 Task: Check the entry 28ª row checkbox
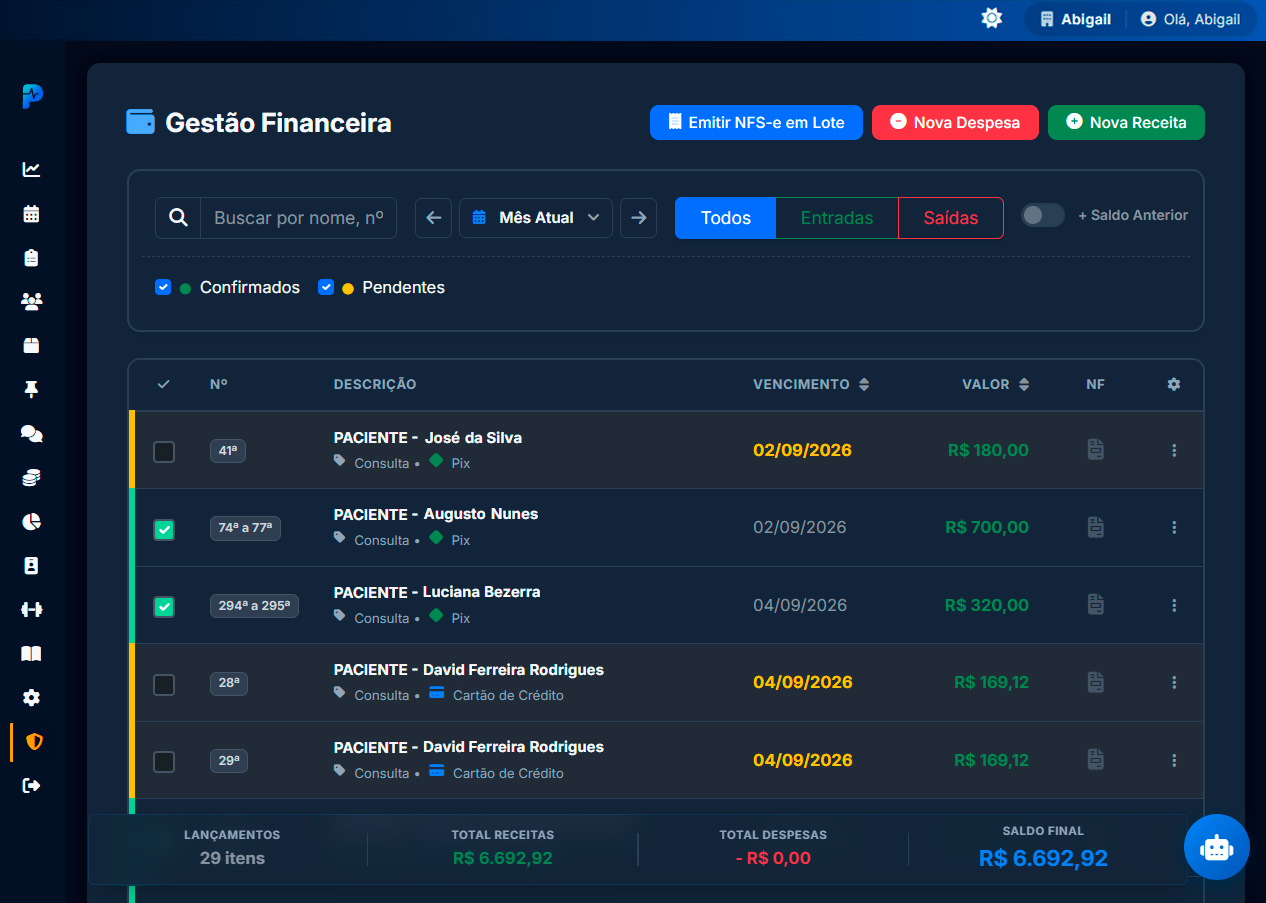[x=164, y=685]
